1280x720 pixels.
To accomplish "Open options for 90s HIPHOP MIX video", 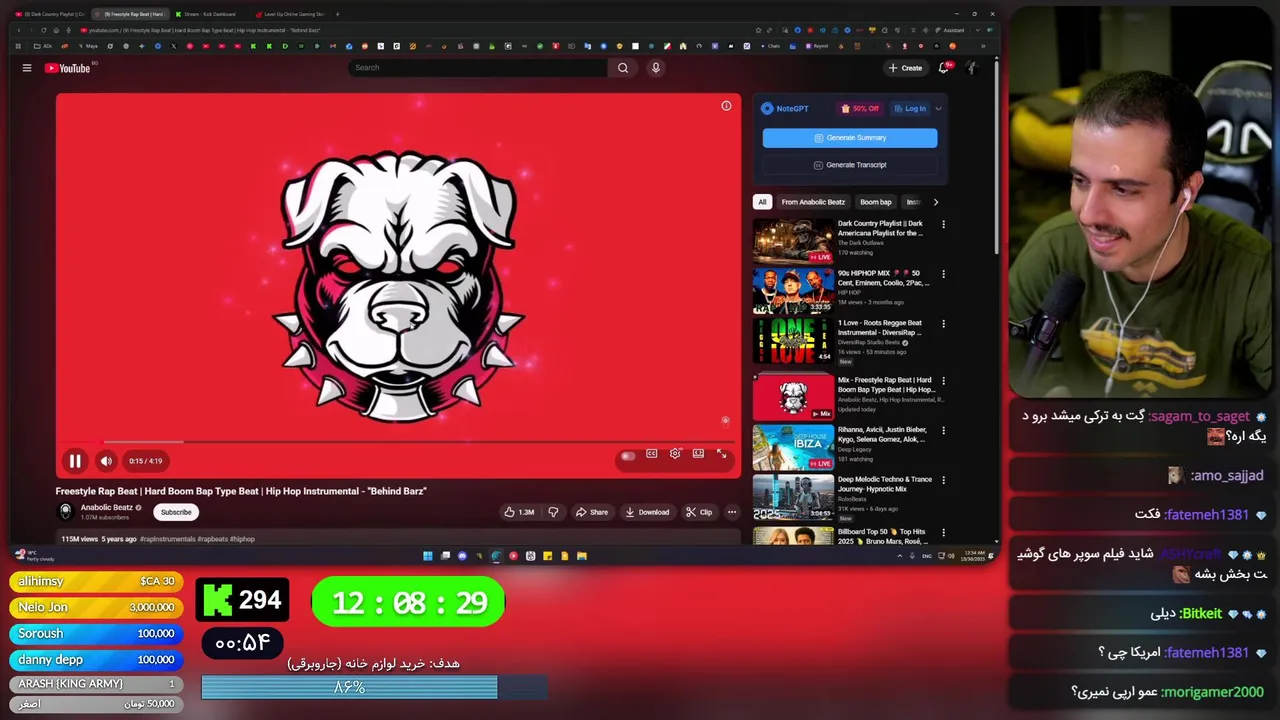I will (943, 274).
